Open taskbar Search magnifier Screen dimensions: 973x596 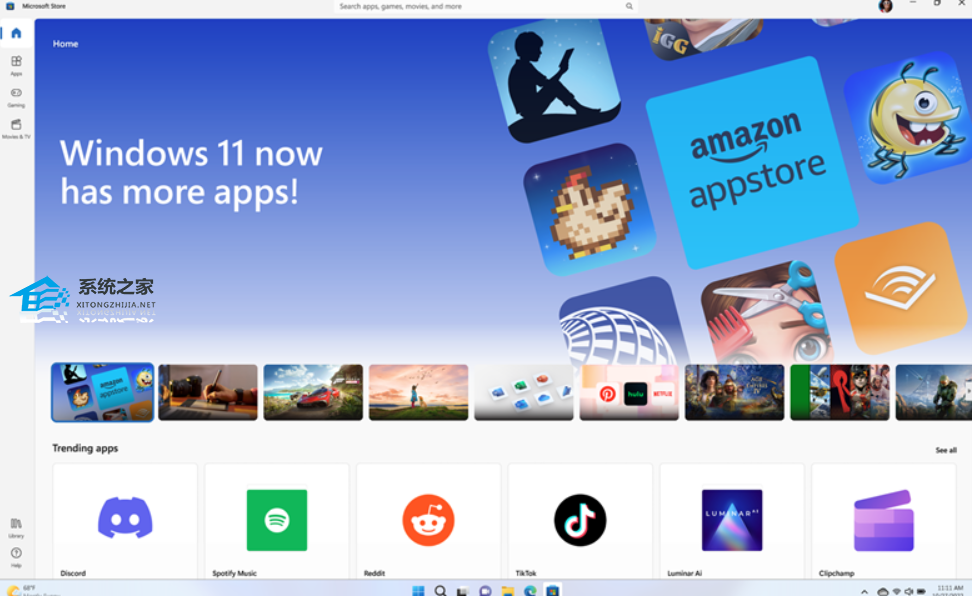[441, 590]
